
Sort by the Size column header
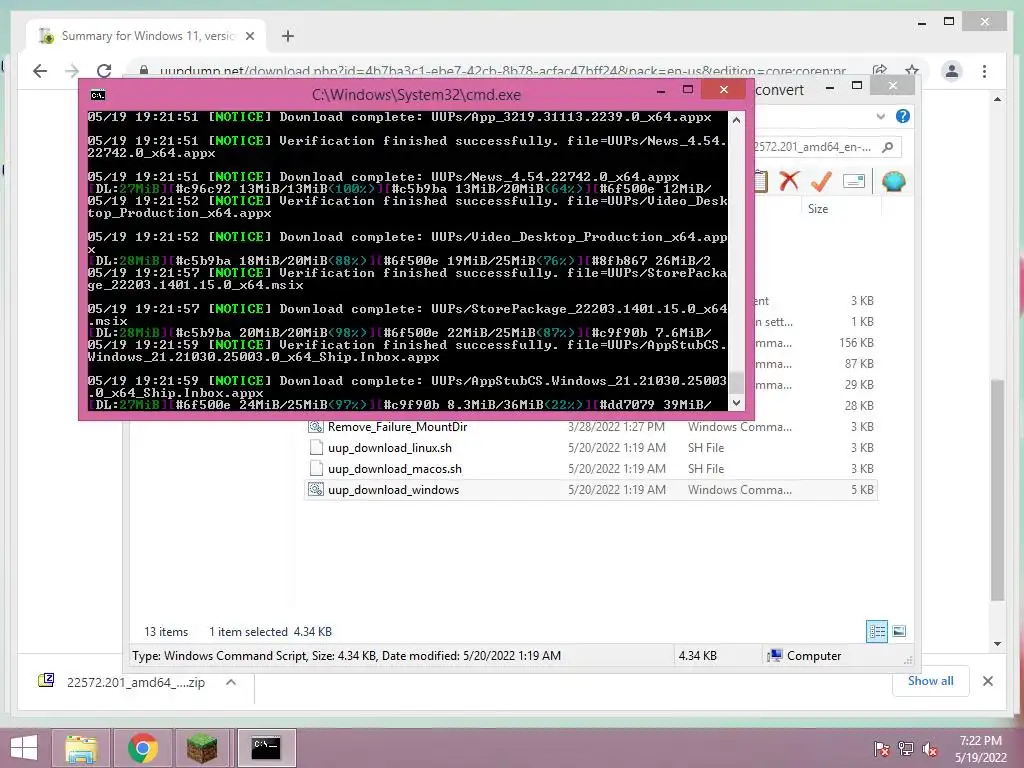coord(818,208)
